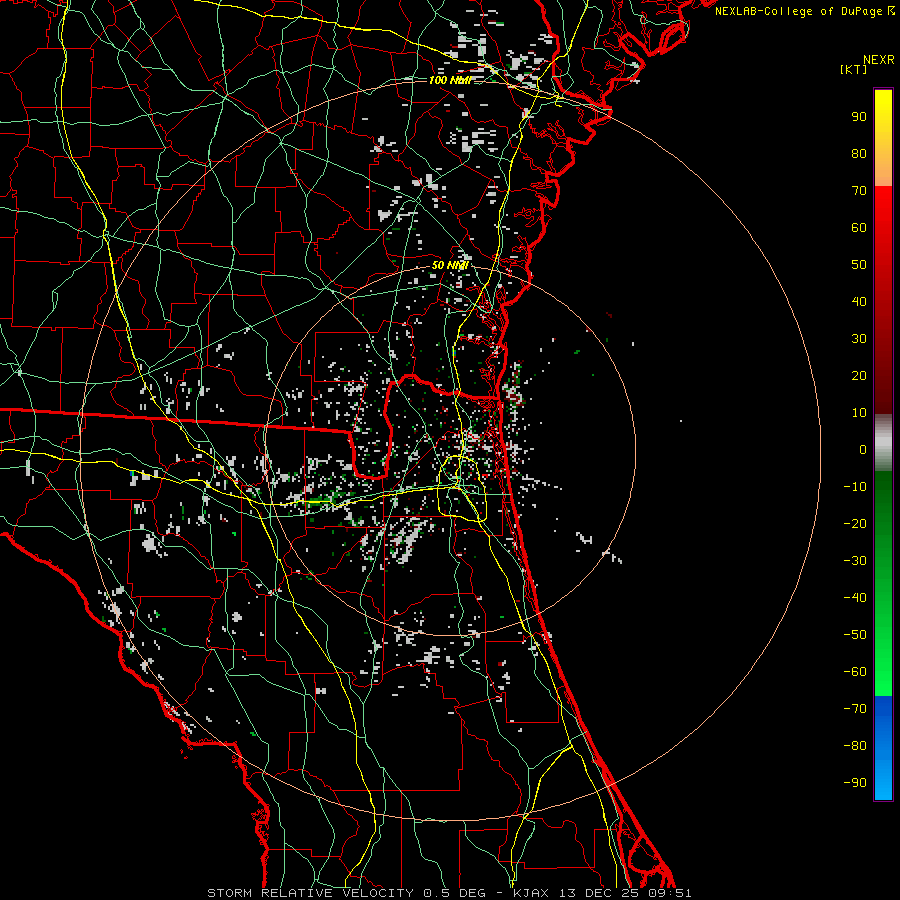The width and height of the screenshot is (900, 900).
Task: Click the 90 value on the velocity scale
Action: click(x=859, y=117)
